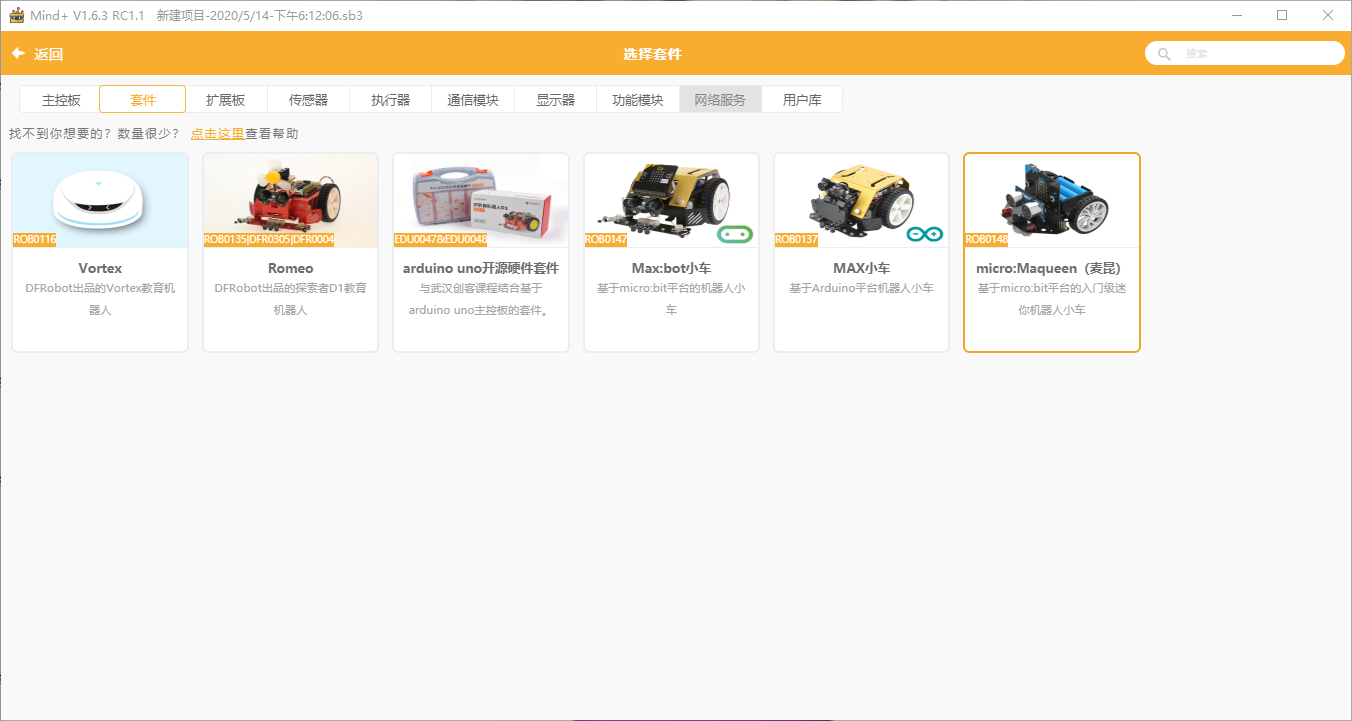Click the Arduino logo on MAX小车 card
The width and height of the screenshot is (1352, 721).
click(x=925, y=234)
